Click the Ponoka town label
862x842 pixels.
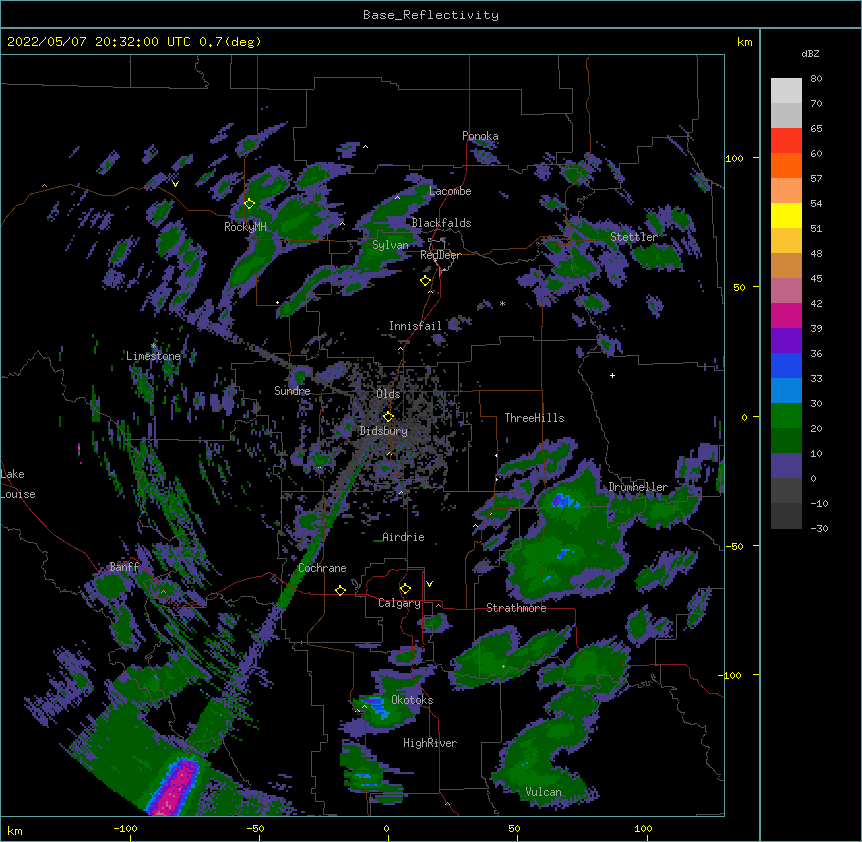point(480,136)
